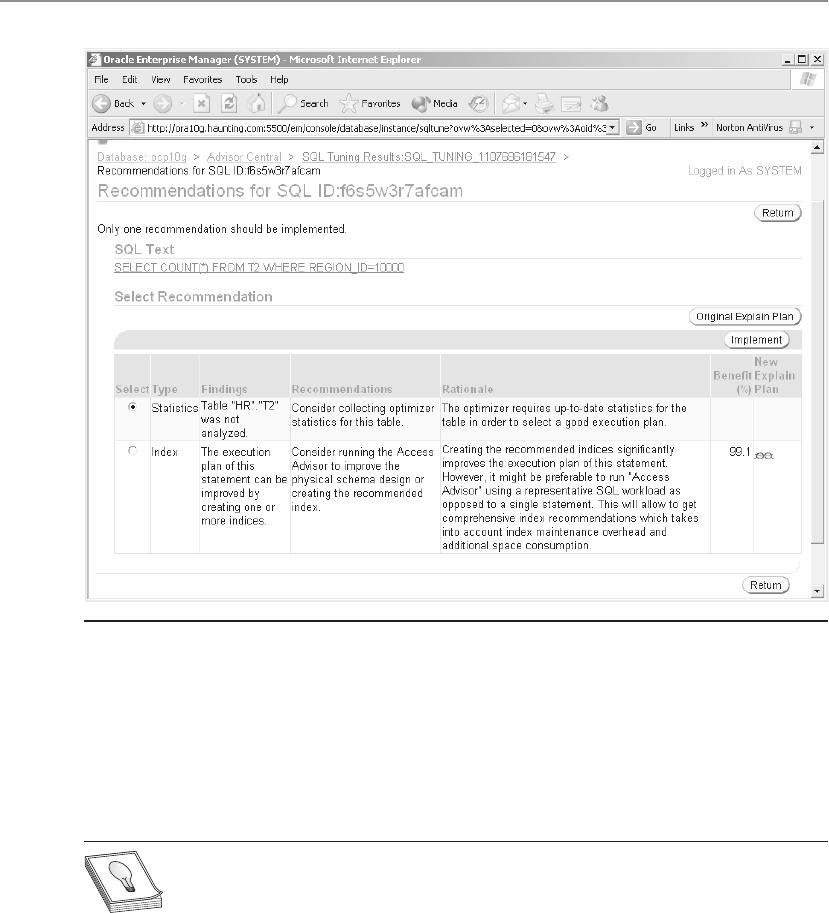Select the Index recommendation radio button
This screenshot has height=913, width=829.
pos(133,451)
